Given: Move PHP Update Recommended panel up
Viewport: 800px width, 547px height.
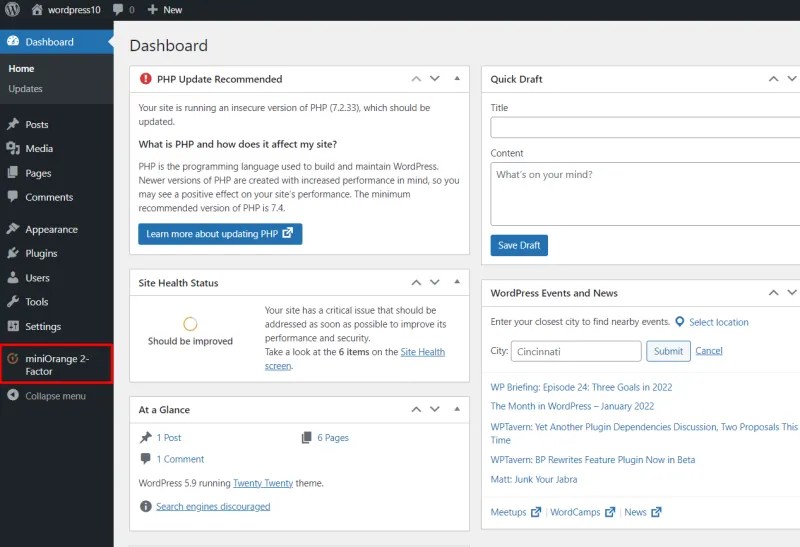Looking at the screenshot, I should (416, 79).
